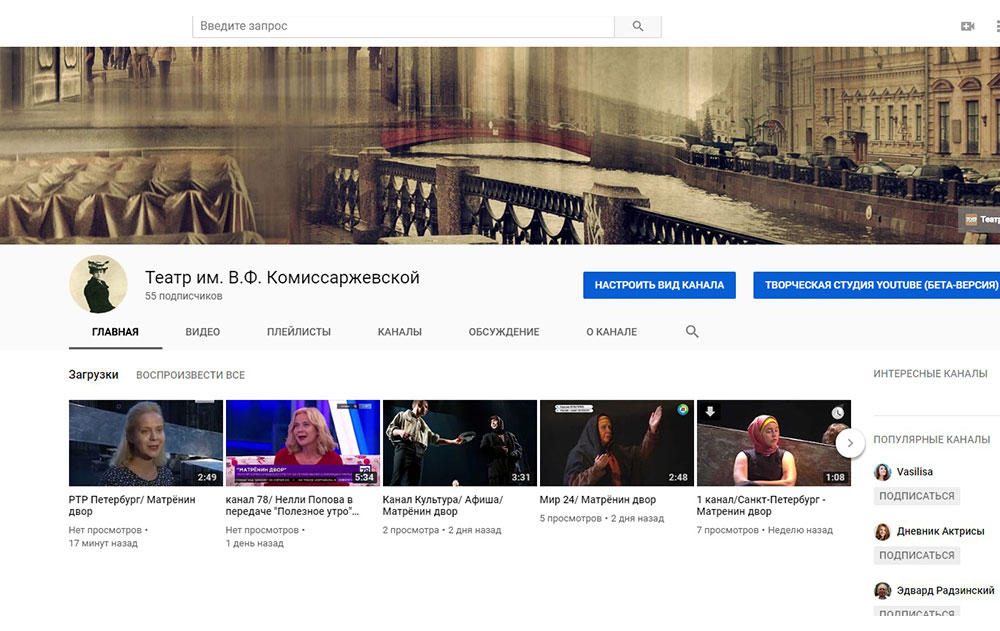
Task: Click title Канал Культура/ Афиша/ Матрёнин двор
Action: coord(443,505)
